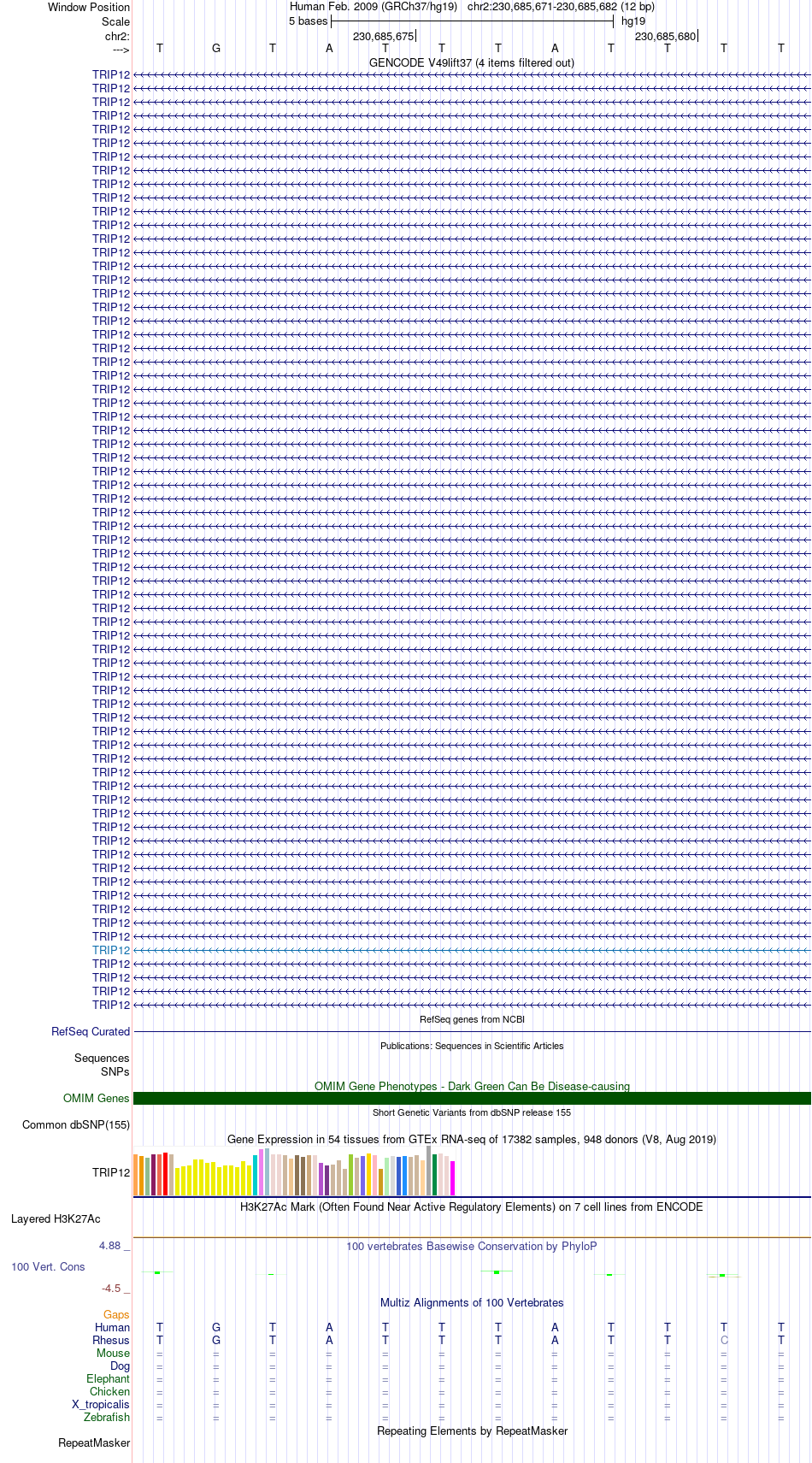The image size is (812, 1463).
Task: Click the Gaps label in Multiz track
Action: pyautogui.click(x=116, y=1314)
